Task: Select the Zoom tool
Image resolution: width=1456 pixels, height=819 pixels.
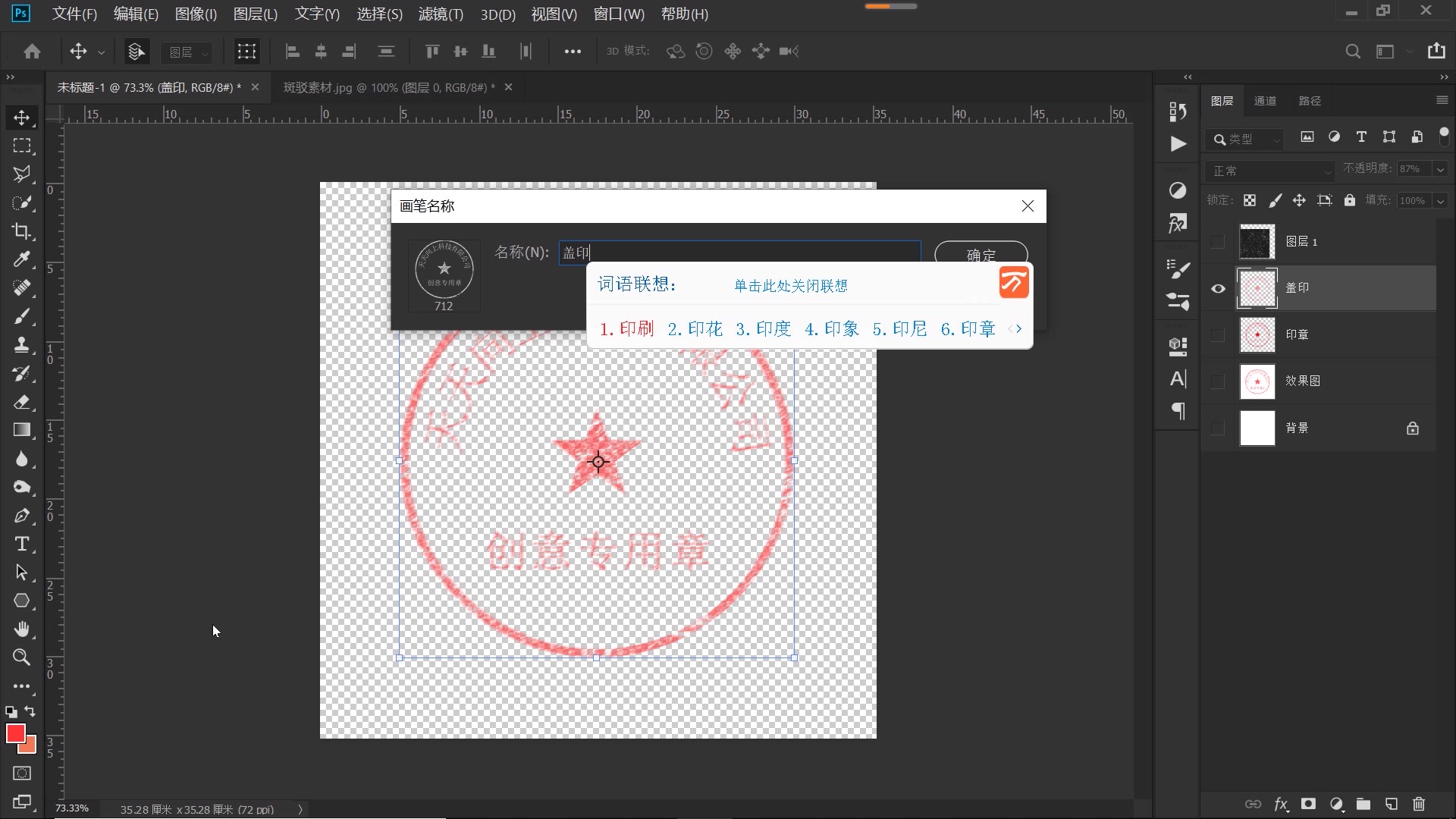Action: pos(22,657)
